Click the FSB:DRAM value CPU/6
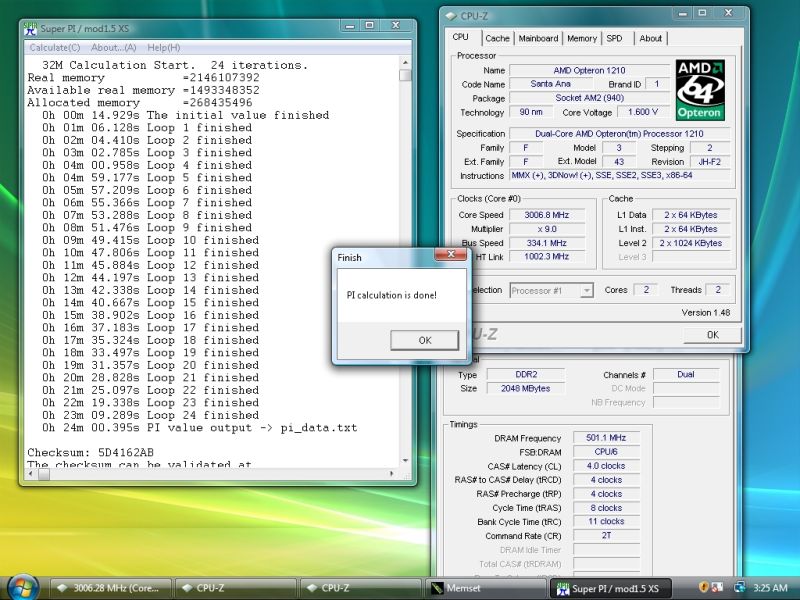 coord(606,452)
